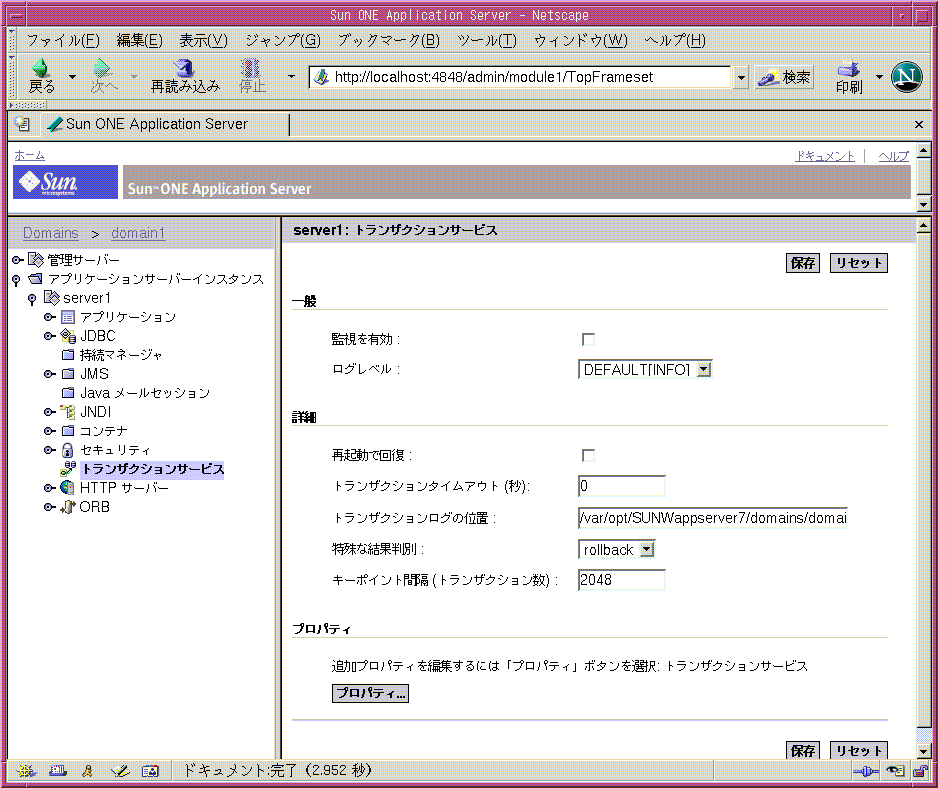This screenshot has height=788, width=938.
Task: Expand the JMS tree node
Action: click(49, 374)
